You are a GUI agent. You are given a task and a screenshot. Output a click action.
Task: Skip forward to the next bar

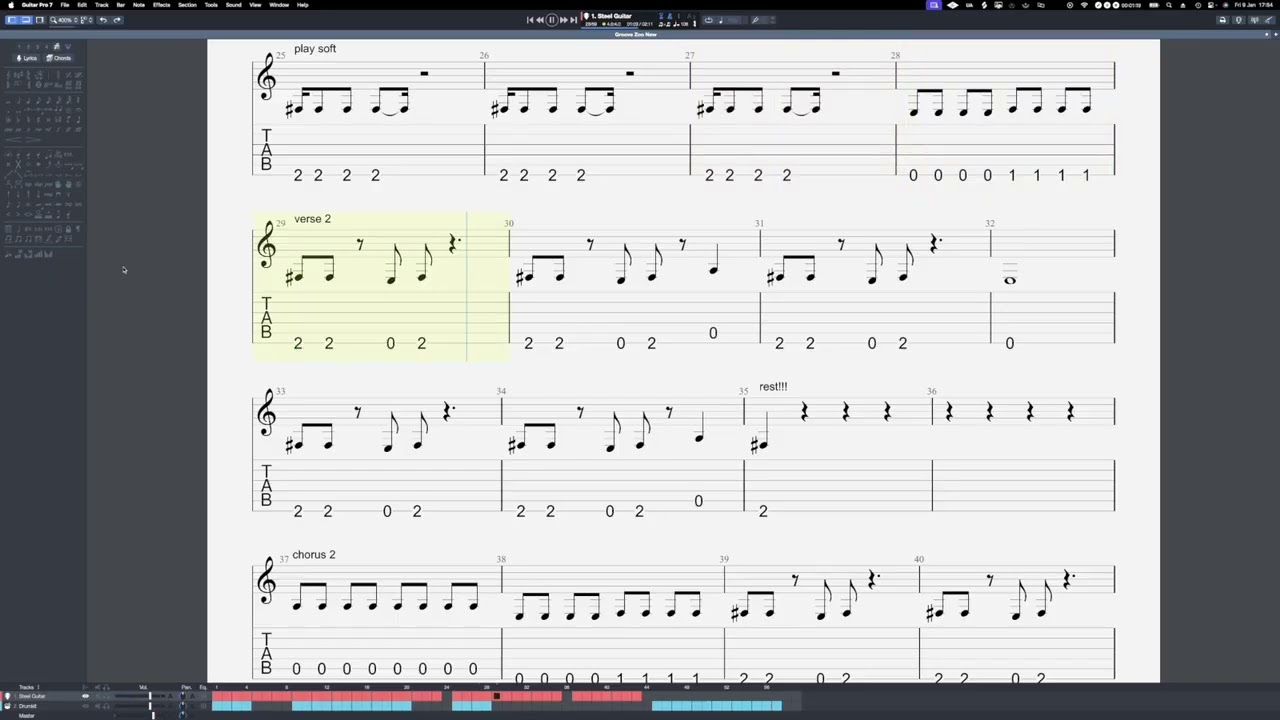pos(563,20)
